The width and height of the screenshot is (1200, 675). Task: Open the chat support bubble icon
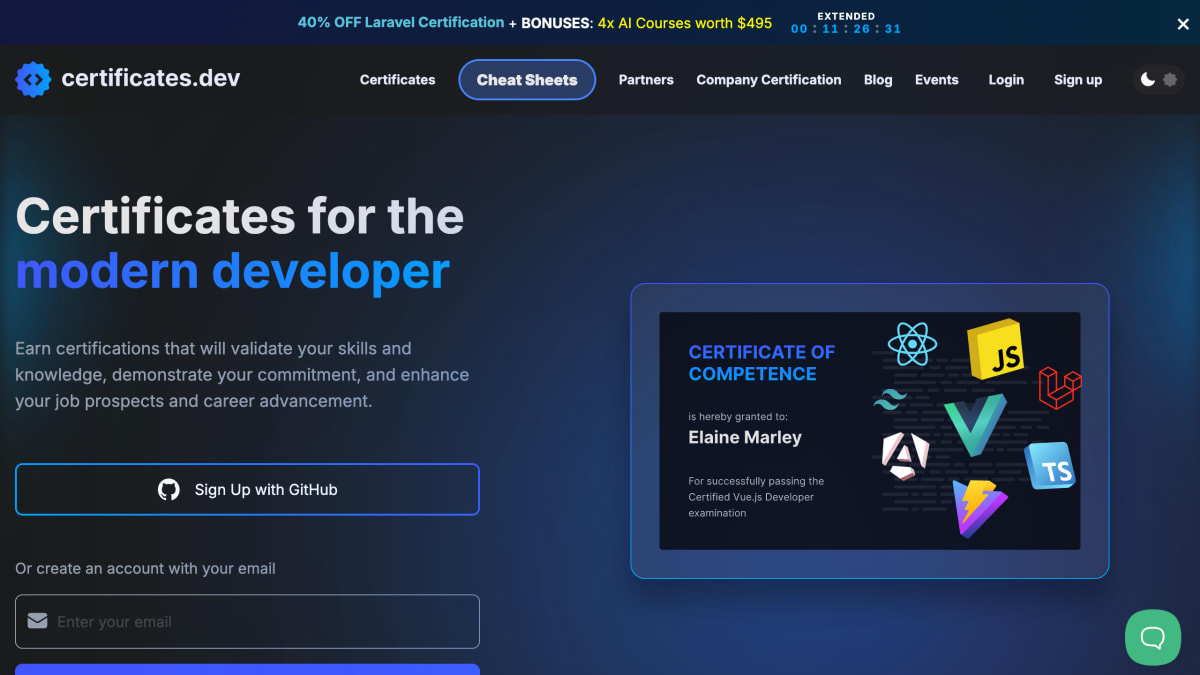tap(1153, 637)
